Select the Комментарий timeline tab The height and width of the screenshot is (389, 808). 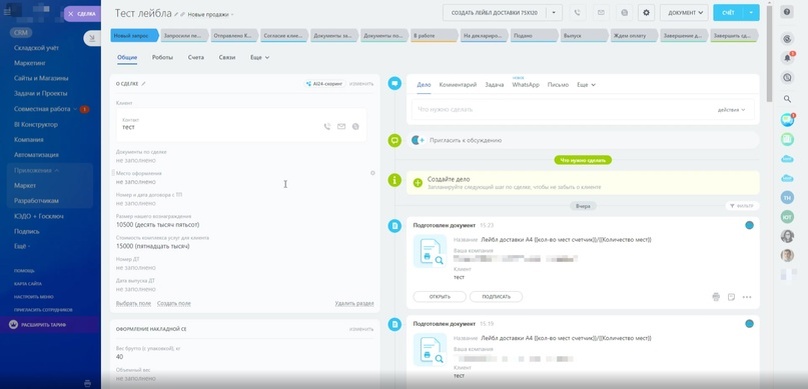click(458, 84)
